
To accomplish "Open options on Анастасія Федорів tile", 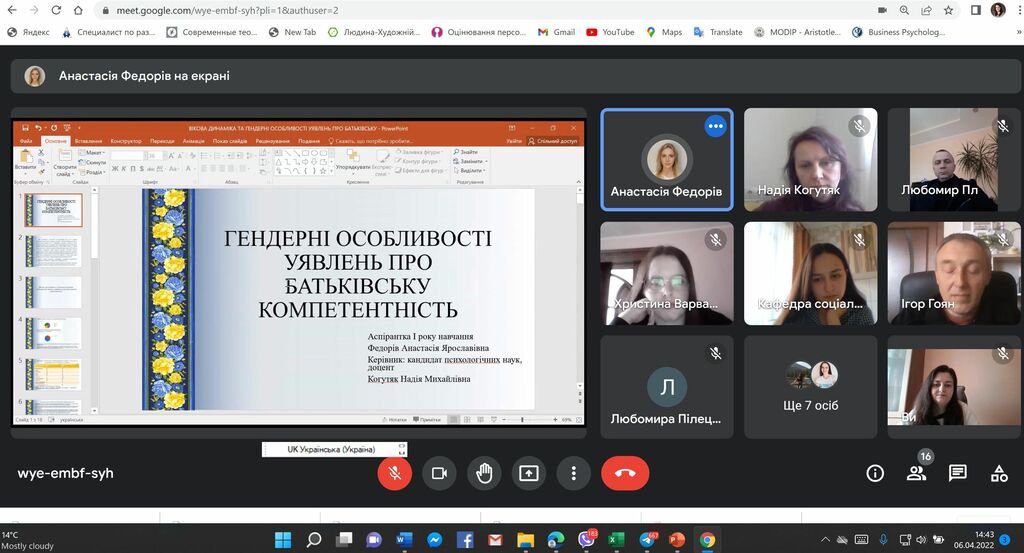I will click(x=714, y=126).
